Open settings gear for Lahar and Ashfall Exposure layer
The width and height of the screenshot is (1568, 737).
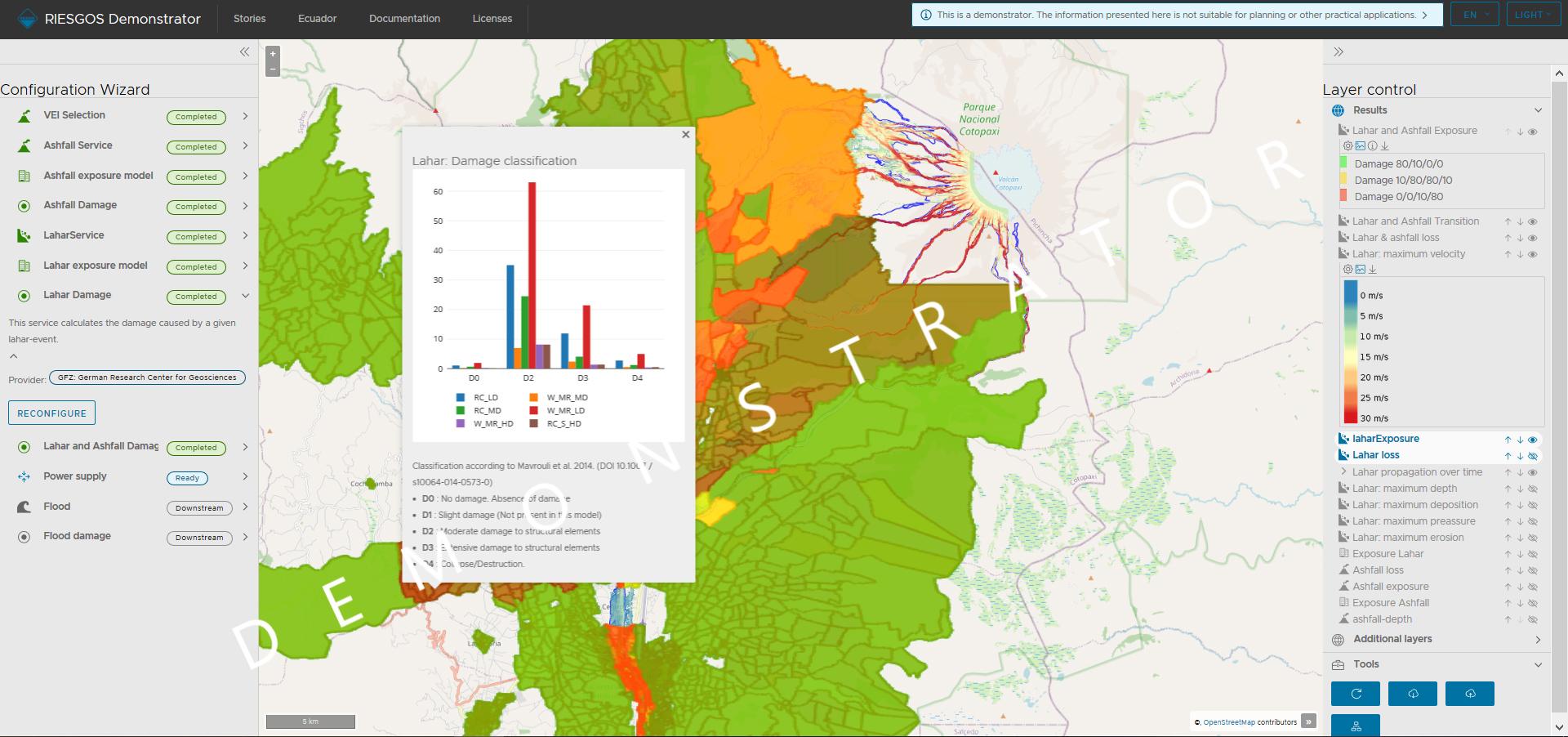click(1347, 145)
